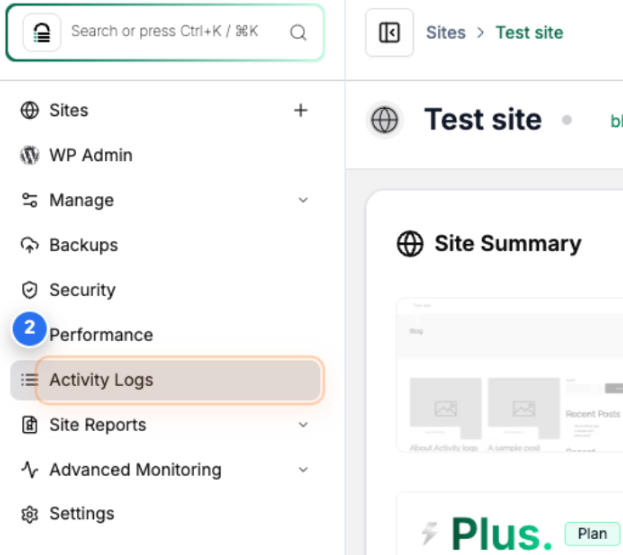Click the Sites globe icon in sidebar

[x=30, y=110]
